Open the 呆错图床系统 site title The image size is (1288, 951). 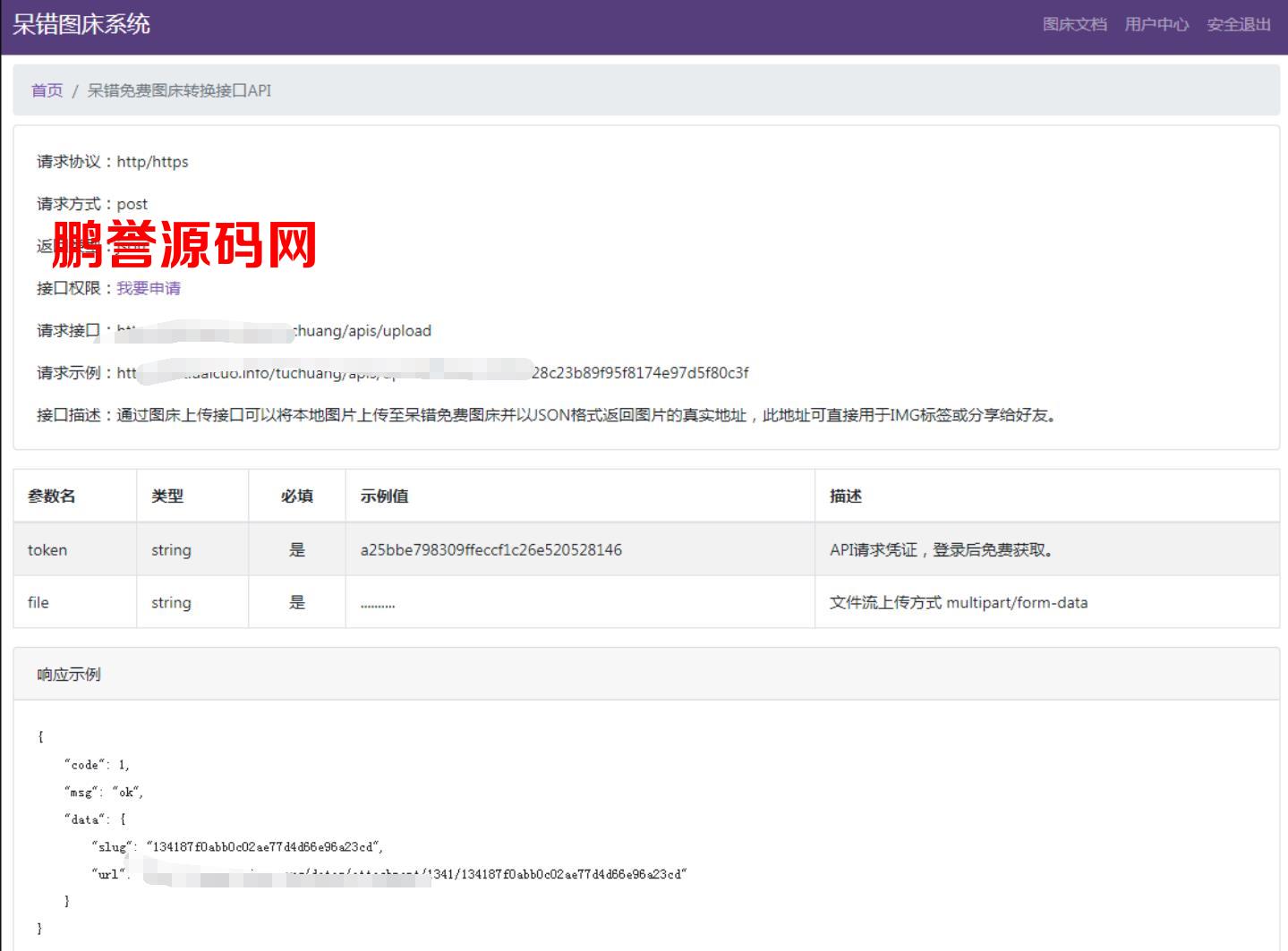tap(81, 24)
